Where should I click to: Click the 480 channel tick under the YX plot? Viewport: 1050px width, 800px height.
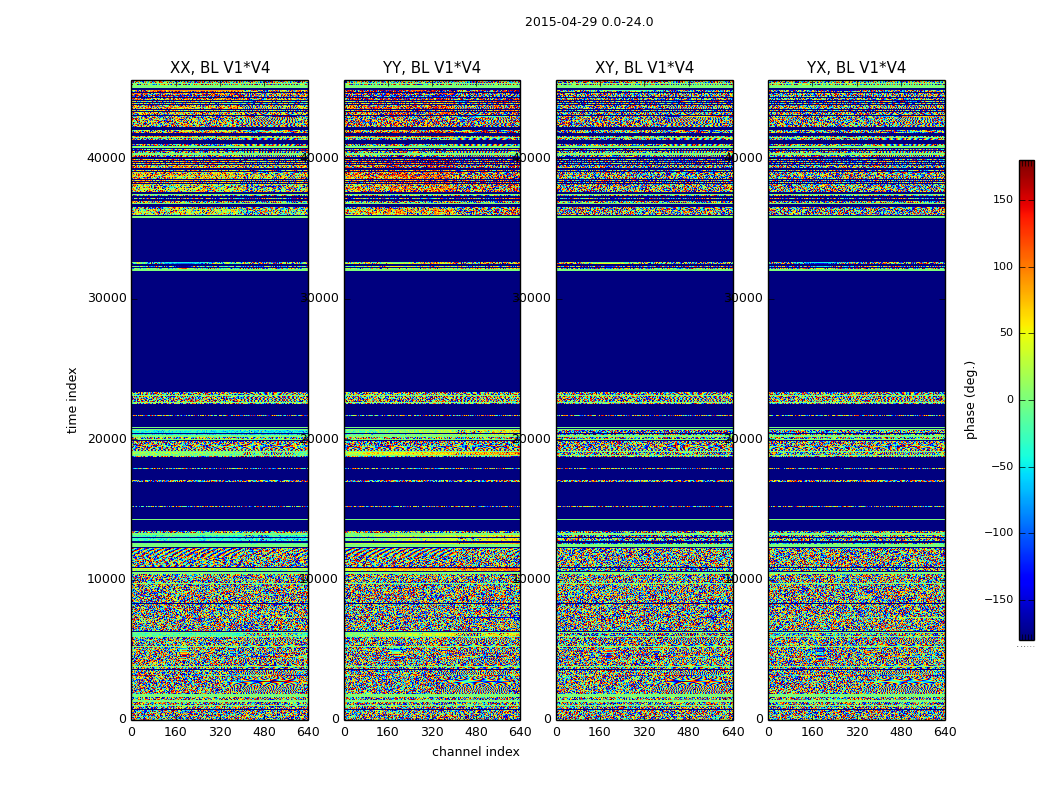tap(901, 732)
